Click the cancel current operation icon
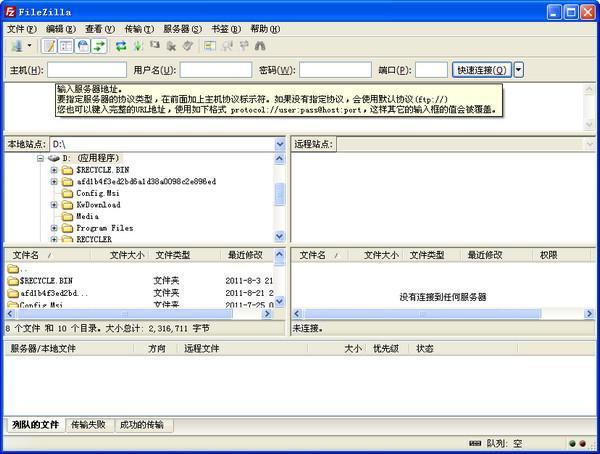This screenshot has height=454, width=600. click(x=155, y=46)
